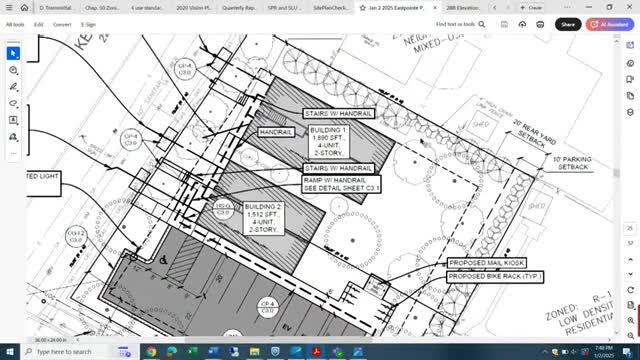
Task: Select the add text box tool
Action: pos(13,120)
